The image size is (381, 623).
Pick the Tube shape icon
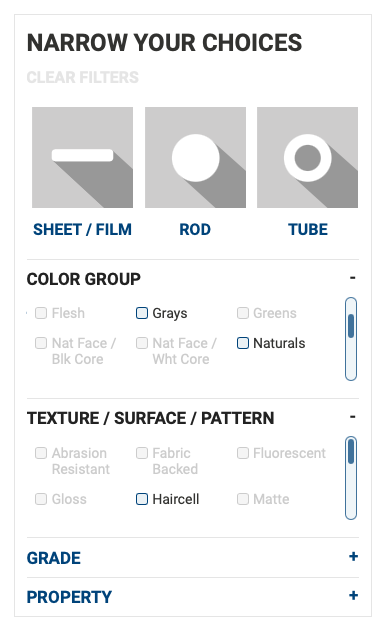click(x=307, y=157)
